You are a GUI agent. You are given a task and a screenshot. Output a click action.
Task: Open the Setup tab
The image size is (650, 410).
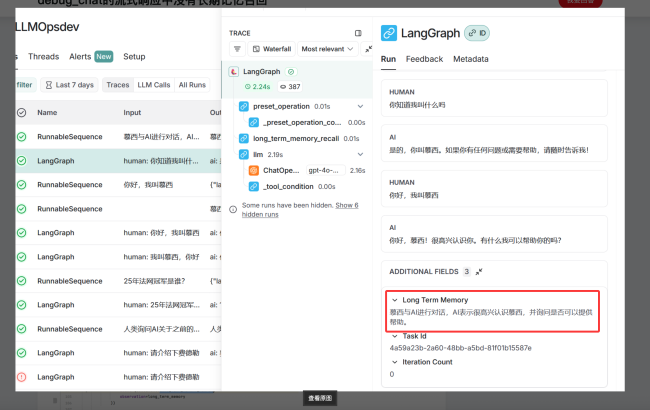[134, 57]
